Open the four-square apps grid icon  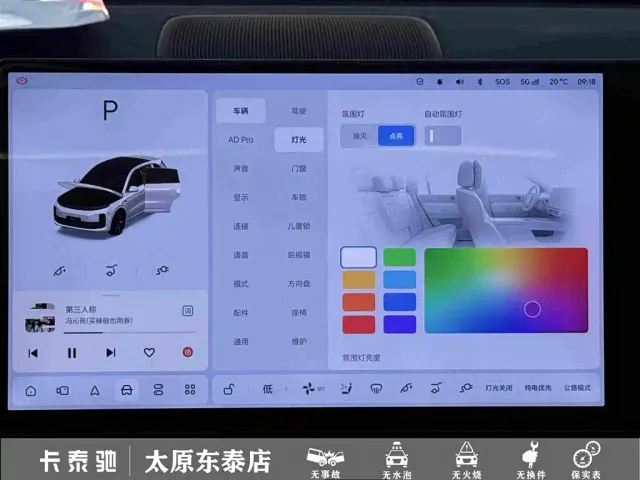click(190, 389)
